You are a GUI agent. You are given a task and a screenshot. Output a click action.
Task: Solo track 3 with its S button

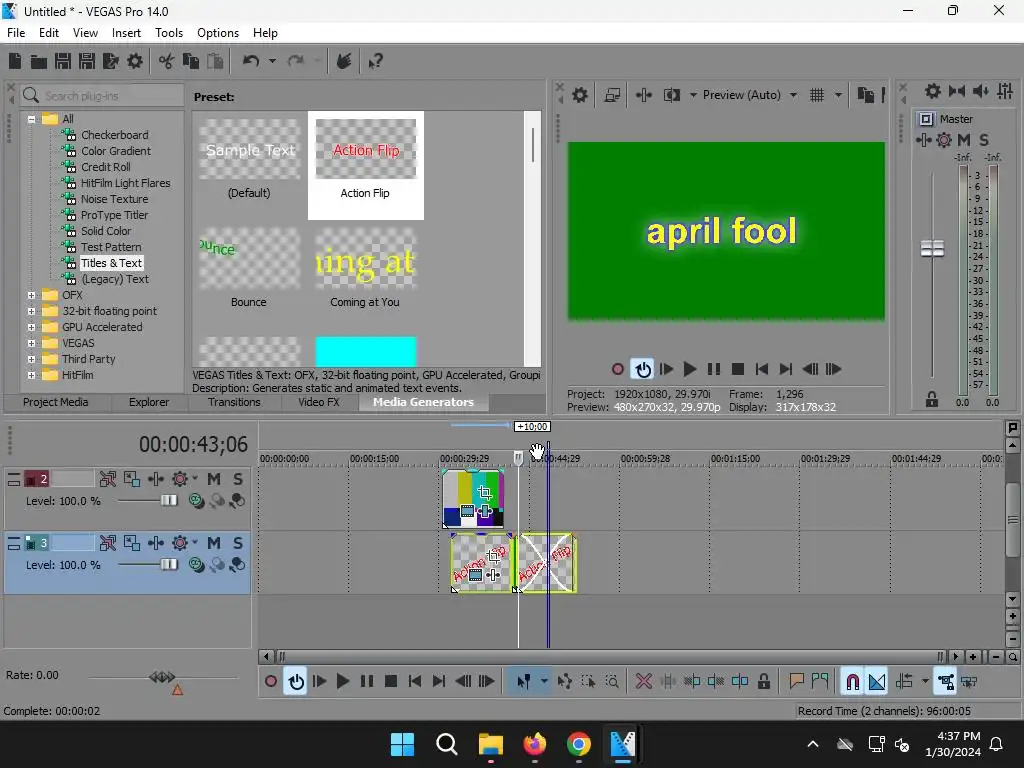click(238, 543)
